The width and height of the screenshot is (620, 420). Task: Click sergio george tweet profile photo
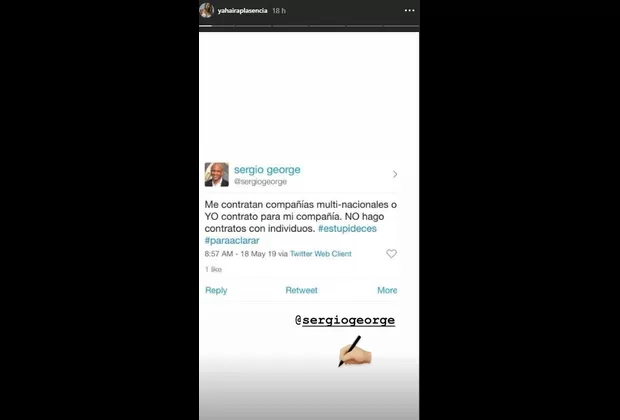point(217,174)
